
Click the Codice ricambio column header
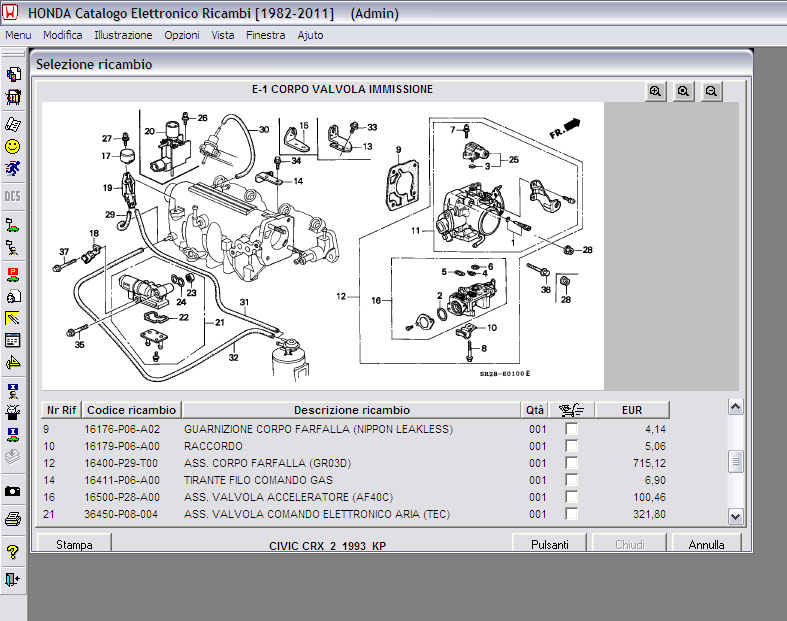(x=132, y=410)
